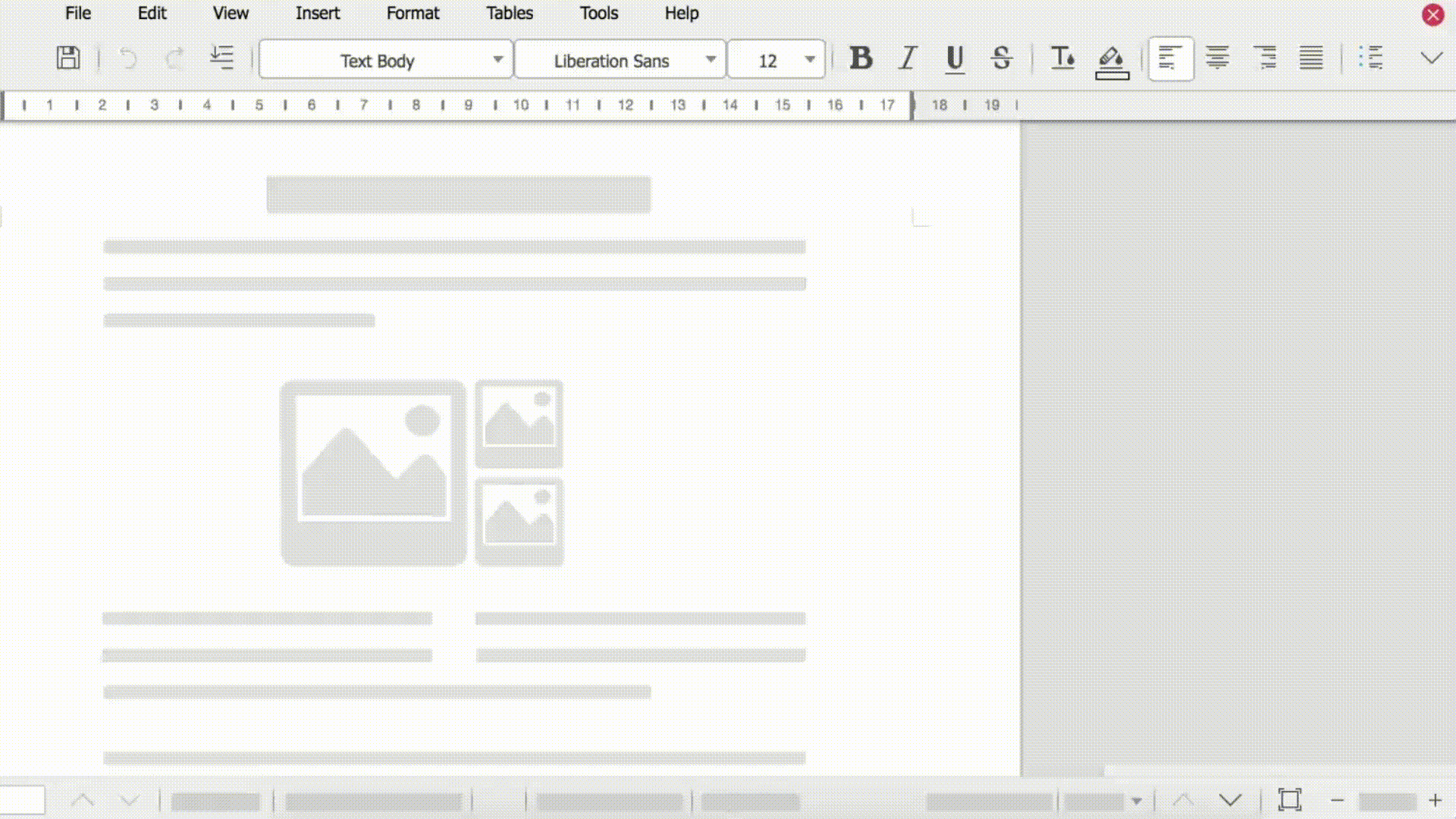Click the Redo arrow icon

pos(175,58)
